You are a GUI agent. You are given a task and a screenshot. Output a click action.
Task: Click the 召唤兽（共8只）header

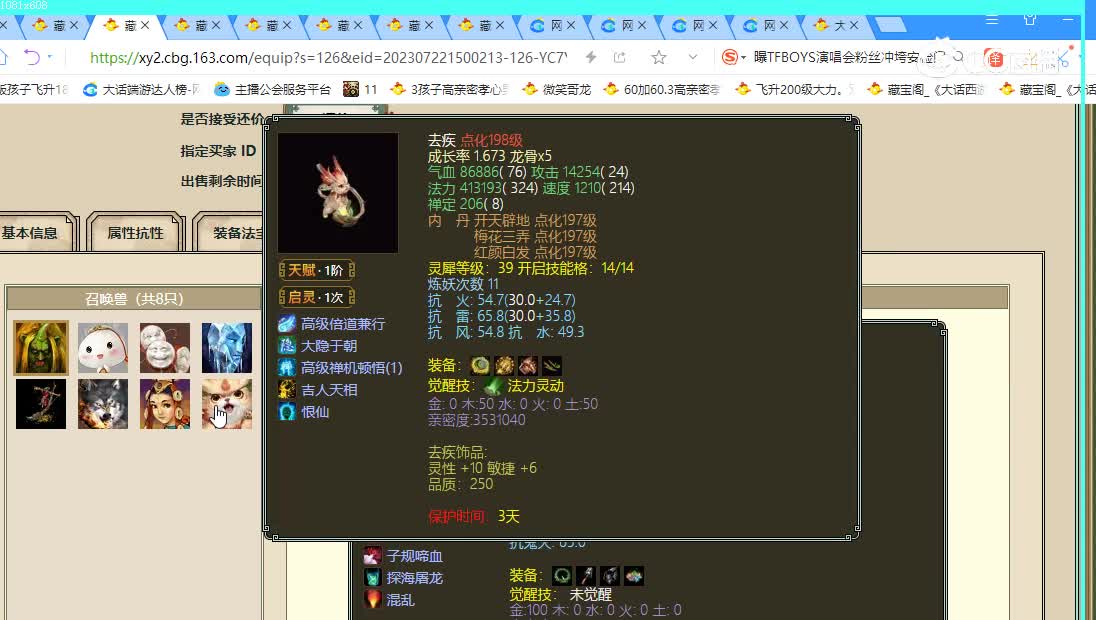[134, 299]
